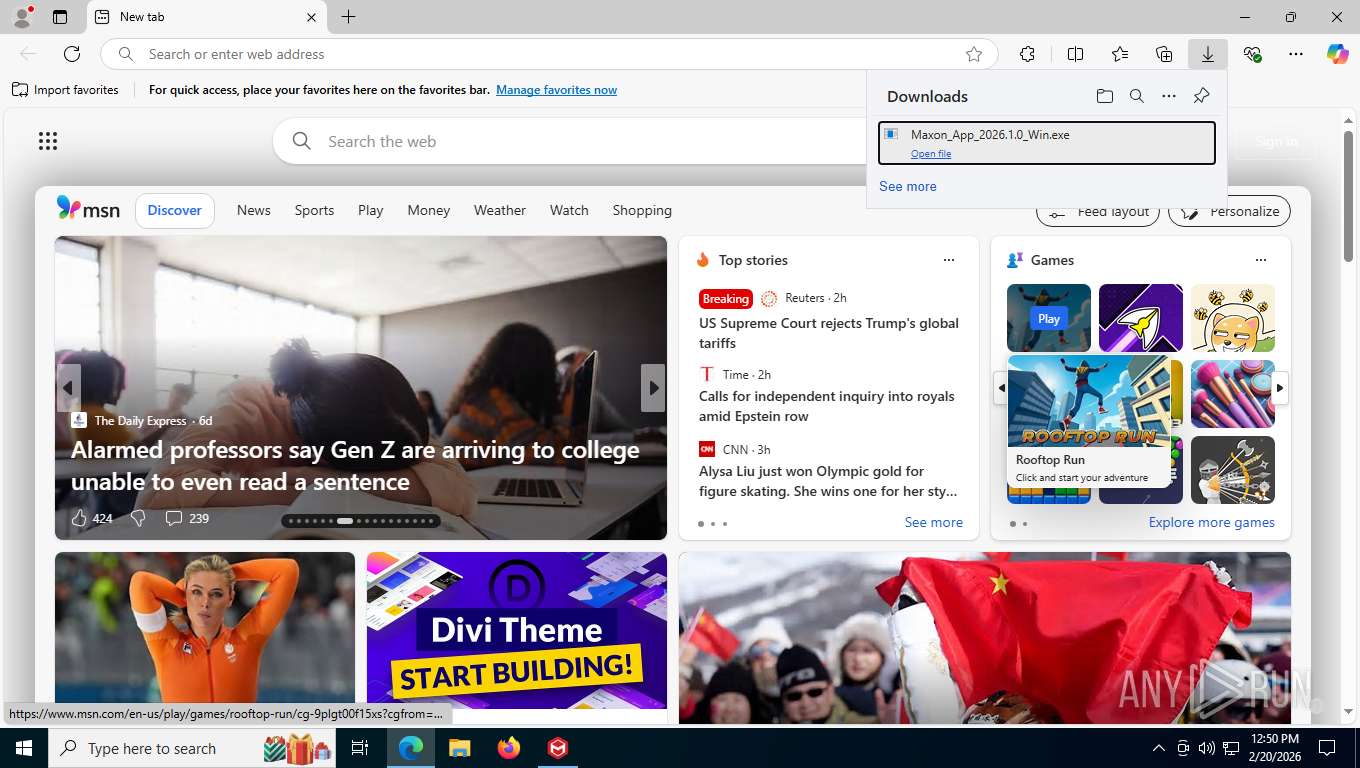Open the Shiba dog game thumbnail

point(1233,318)
